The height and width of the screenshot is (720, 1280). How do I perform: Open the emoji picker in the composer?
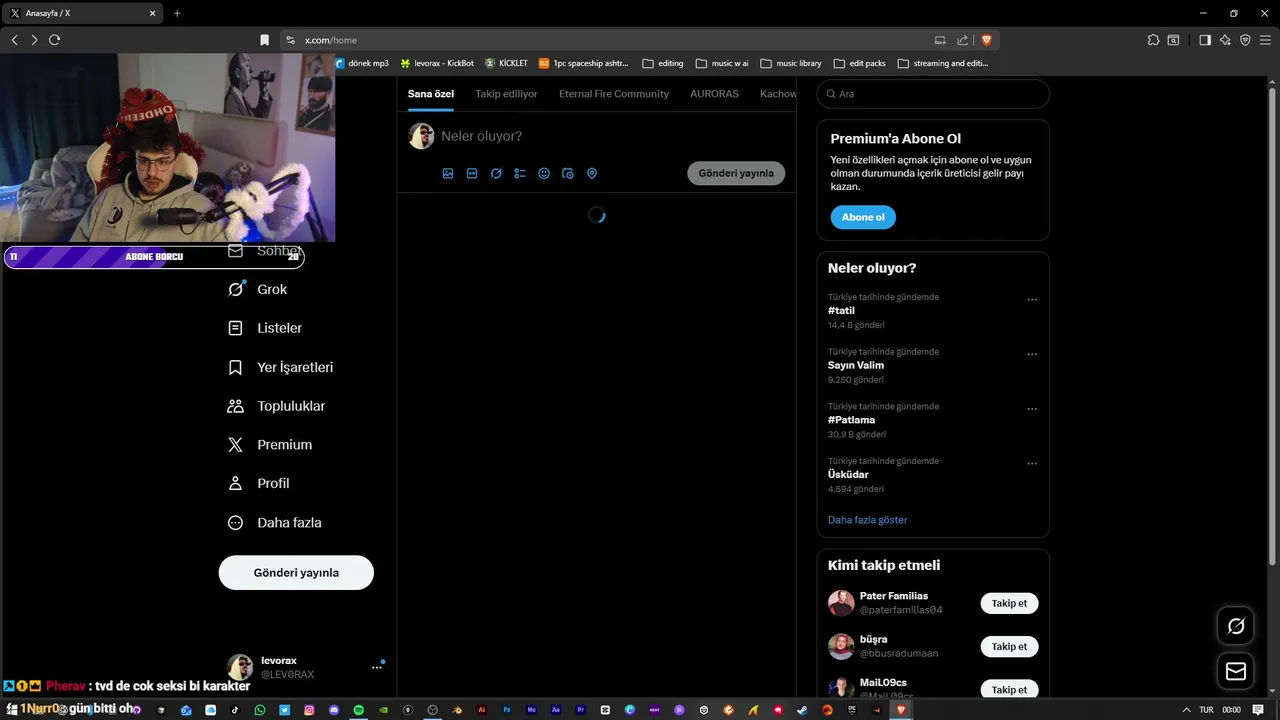coord(544,173)
